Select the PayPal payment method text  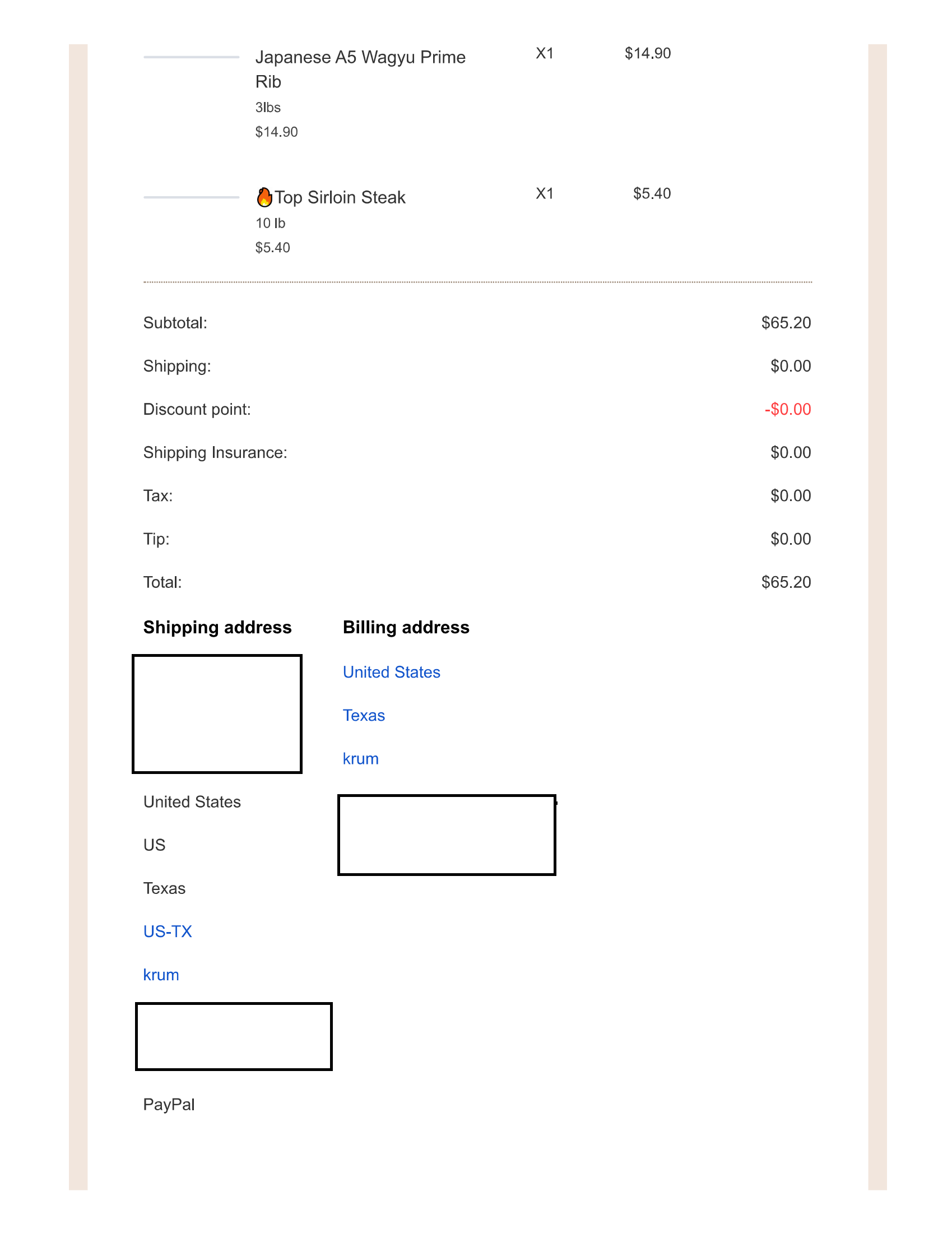click(169, 1104)
